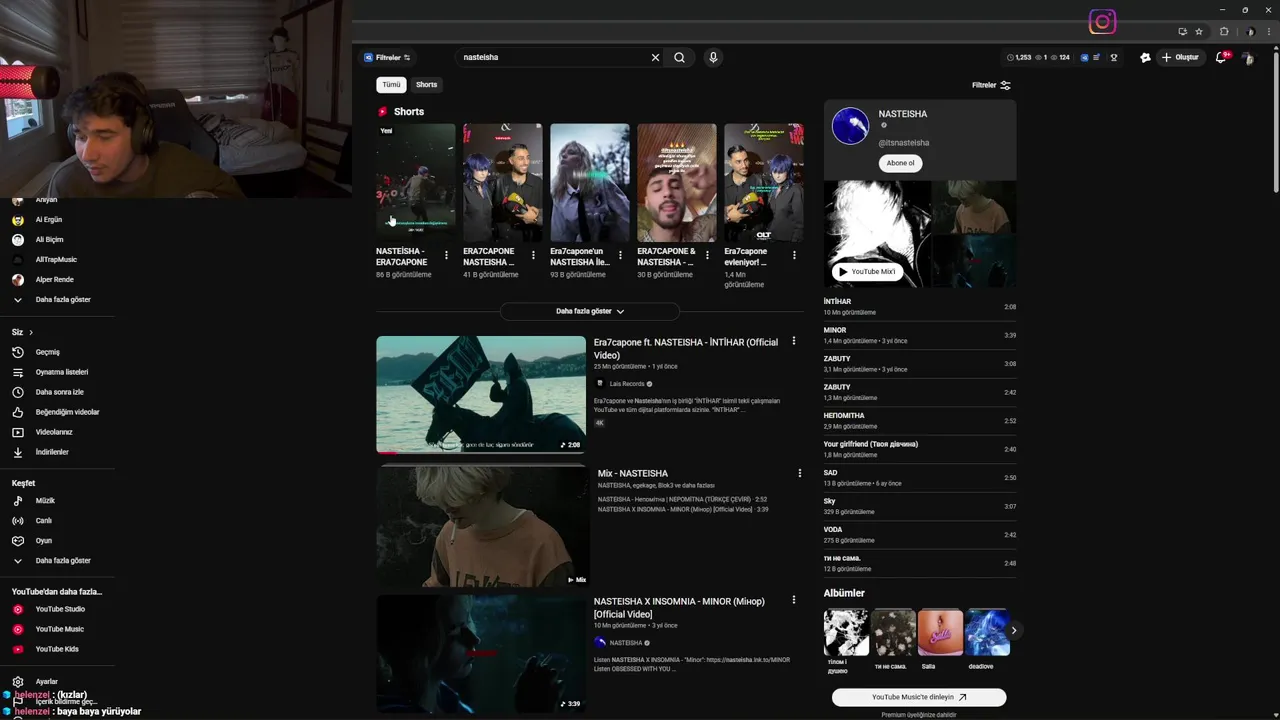Click the trophy icon in extension bar

coord(1114,57)
